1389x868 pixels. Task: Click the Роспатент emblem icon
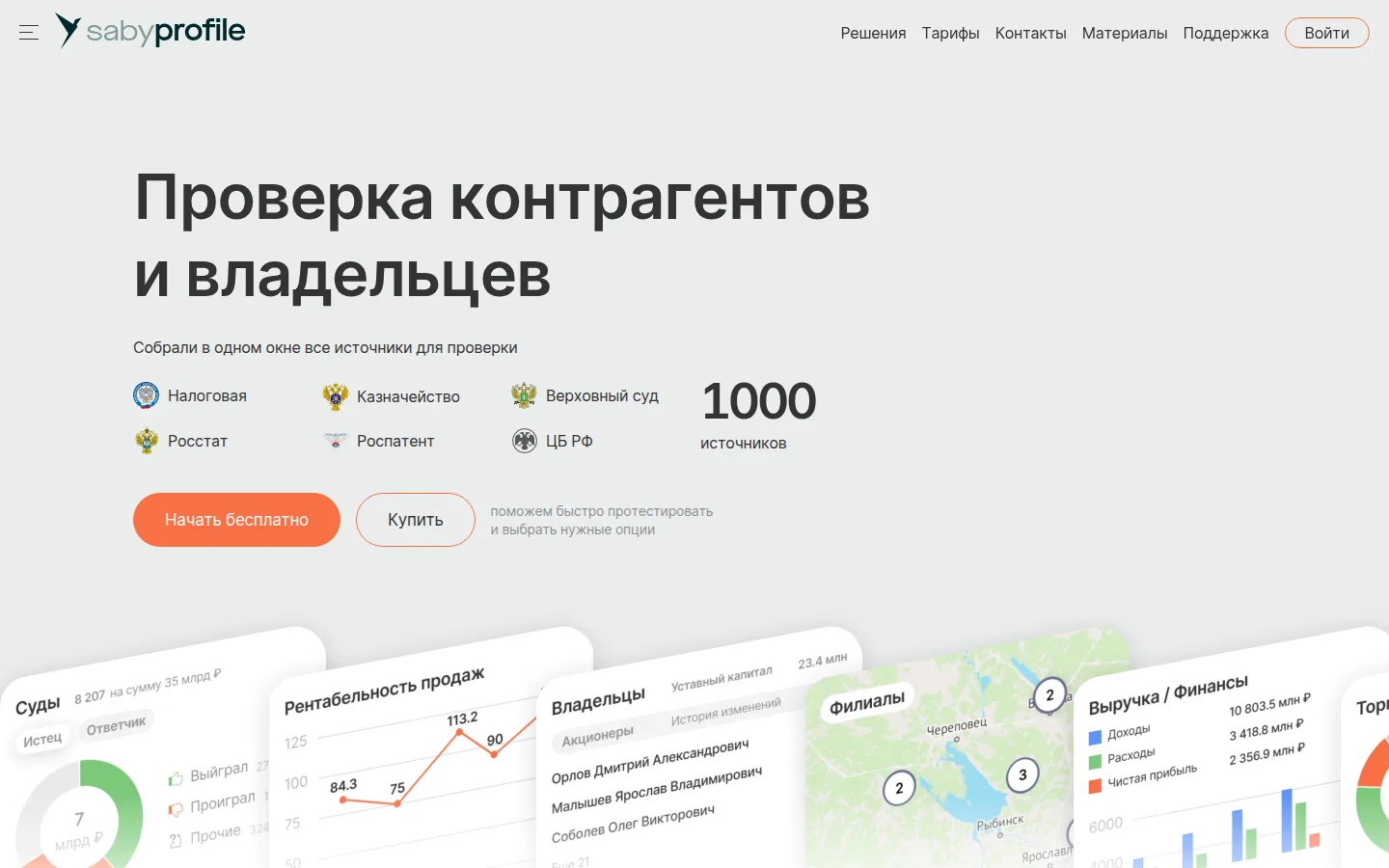point(335,441)
